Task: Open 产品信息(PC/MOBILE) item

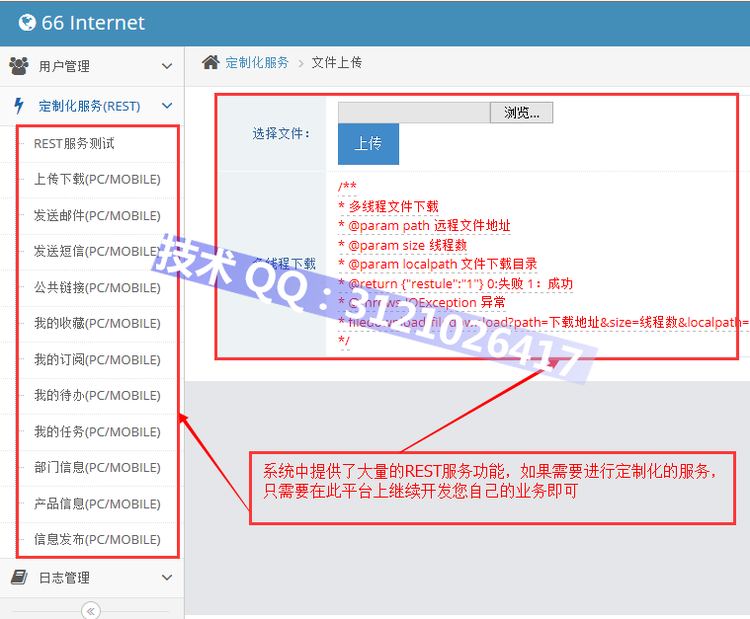Action: coord(97,504)
